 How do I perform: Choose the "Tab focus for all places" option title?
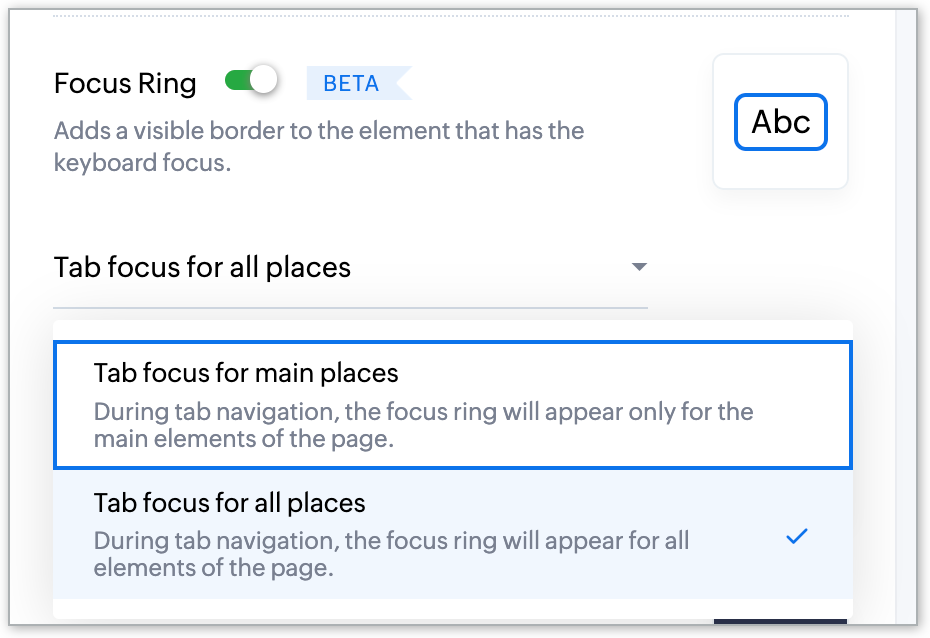(229, 502)
